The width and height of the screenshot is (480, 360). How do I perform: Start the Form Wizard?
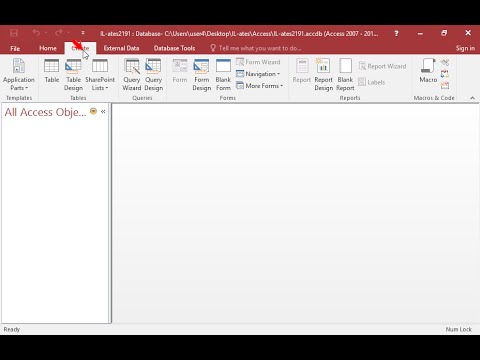tap(258, 62)
